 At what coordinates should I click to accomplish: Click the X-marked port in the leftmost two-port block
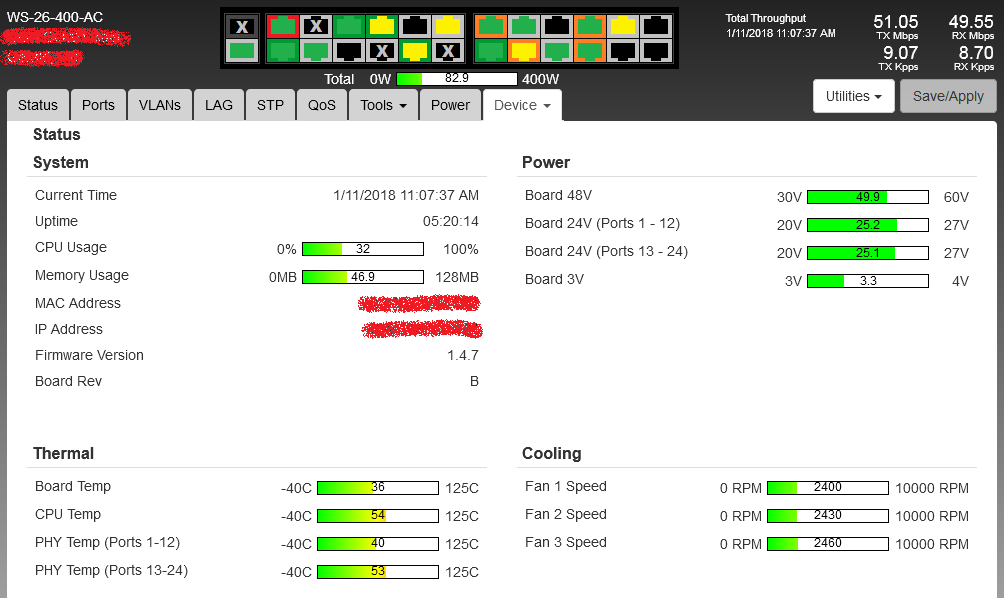(x=241, y=26)
